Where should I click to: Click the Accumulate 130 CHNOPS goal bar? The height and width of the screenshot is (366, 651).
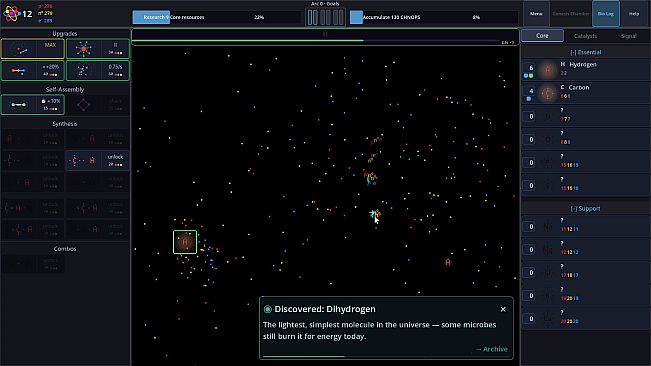point(433,17)
